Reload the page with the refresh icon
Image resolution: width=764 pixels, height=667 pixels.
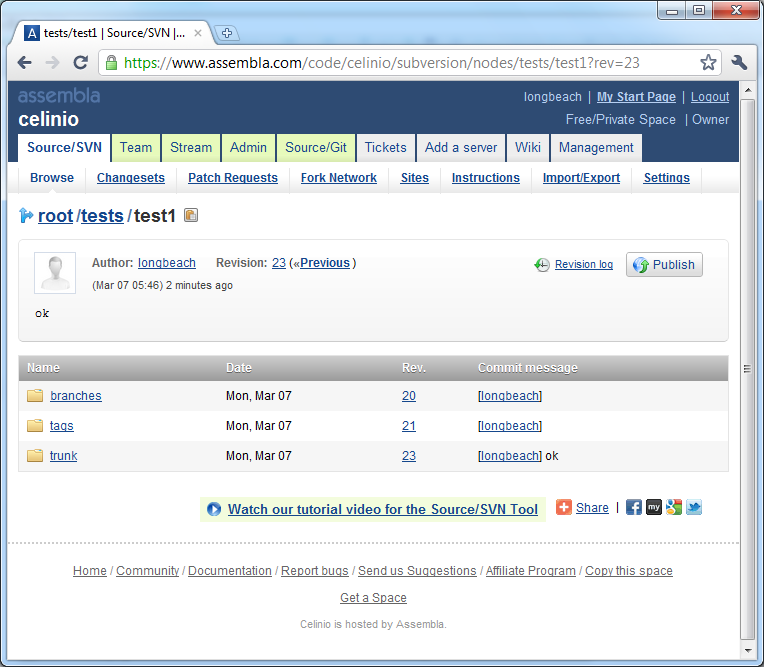(x=81, y=63)
